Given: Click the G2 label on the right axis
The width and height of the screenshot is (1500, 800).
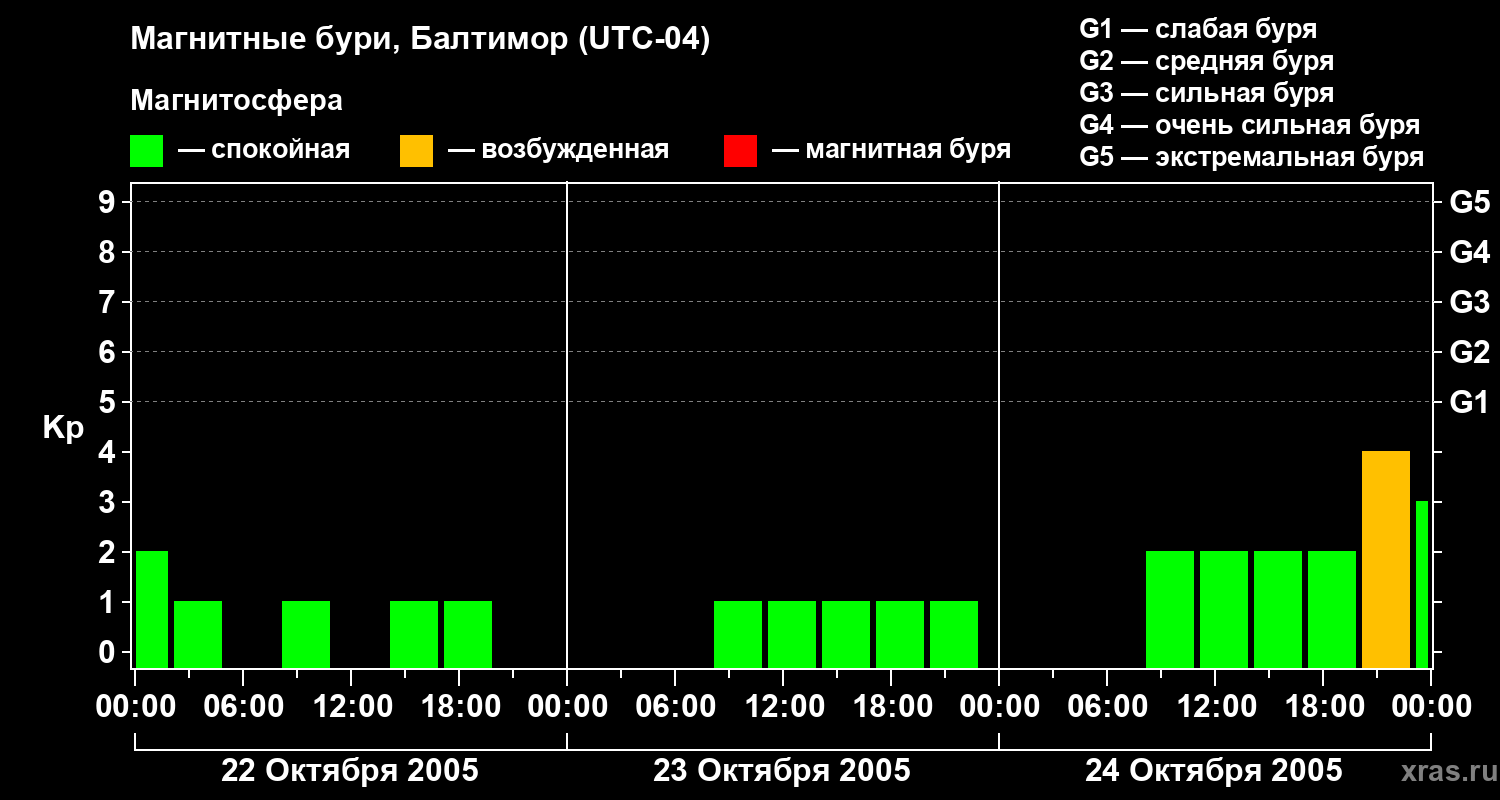Looking at the screenshot, I should click(1469, 352).
